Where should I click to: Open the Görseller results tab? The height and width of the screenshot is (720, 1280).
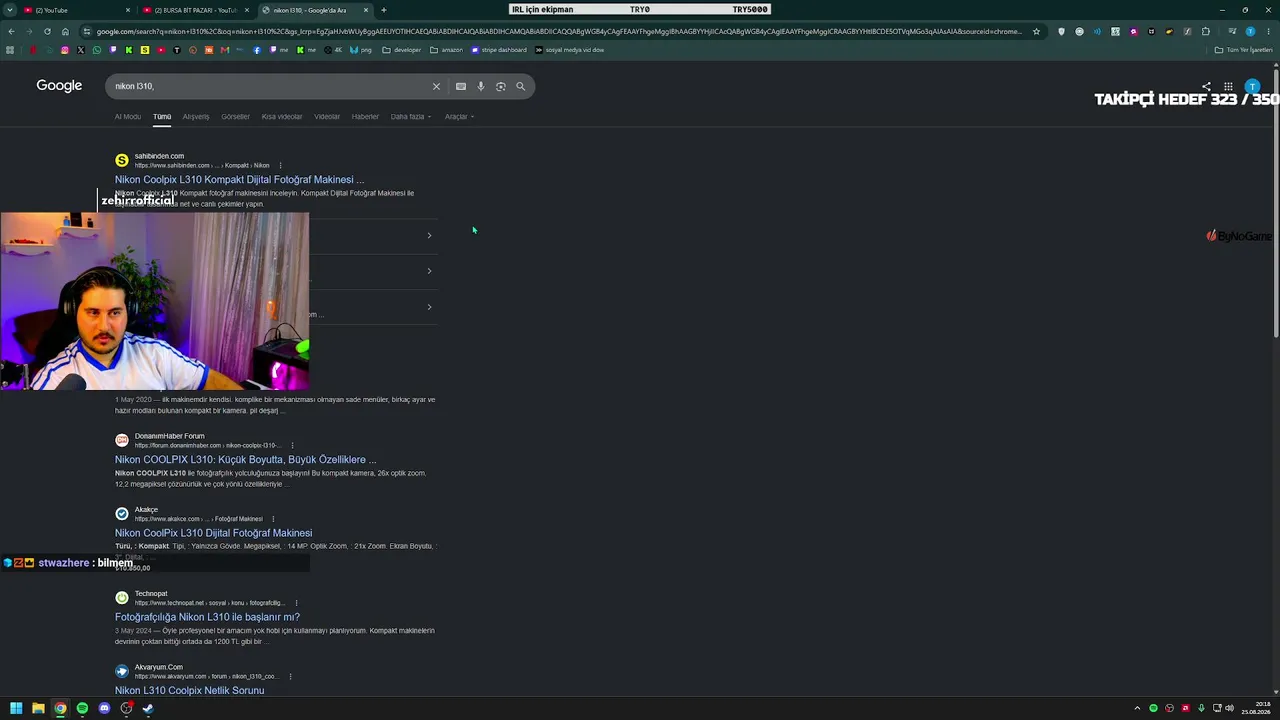coord(236,117)
